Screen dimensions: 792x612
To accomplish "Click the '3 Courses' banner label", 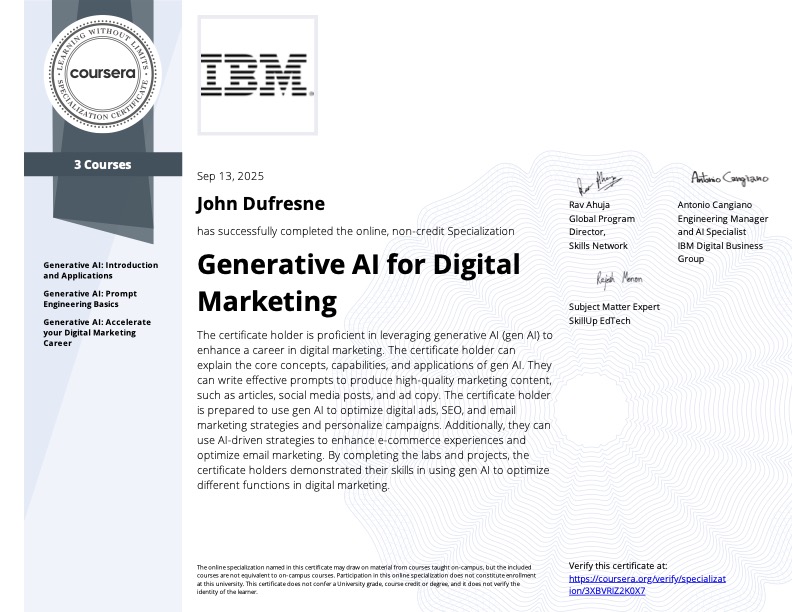I will point(103,165).
